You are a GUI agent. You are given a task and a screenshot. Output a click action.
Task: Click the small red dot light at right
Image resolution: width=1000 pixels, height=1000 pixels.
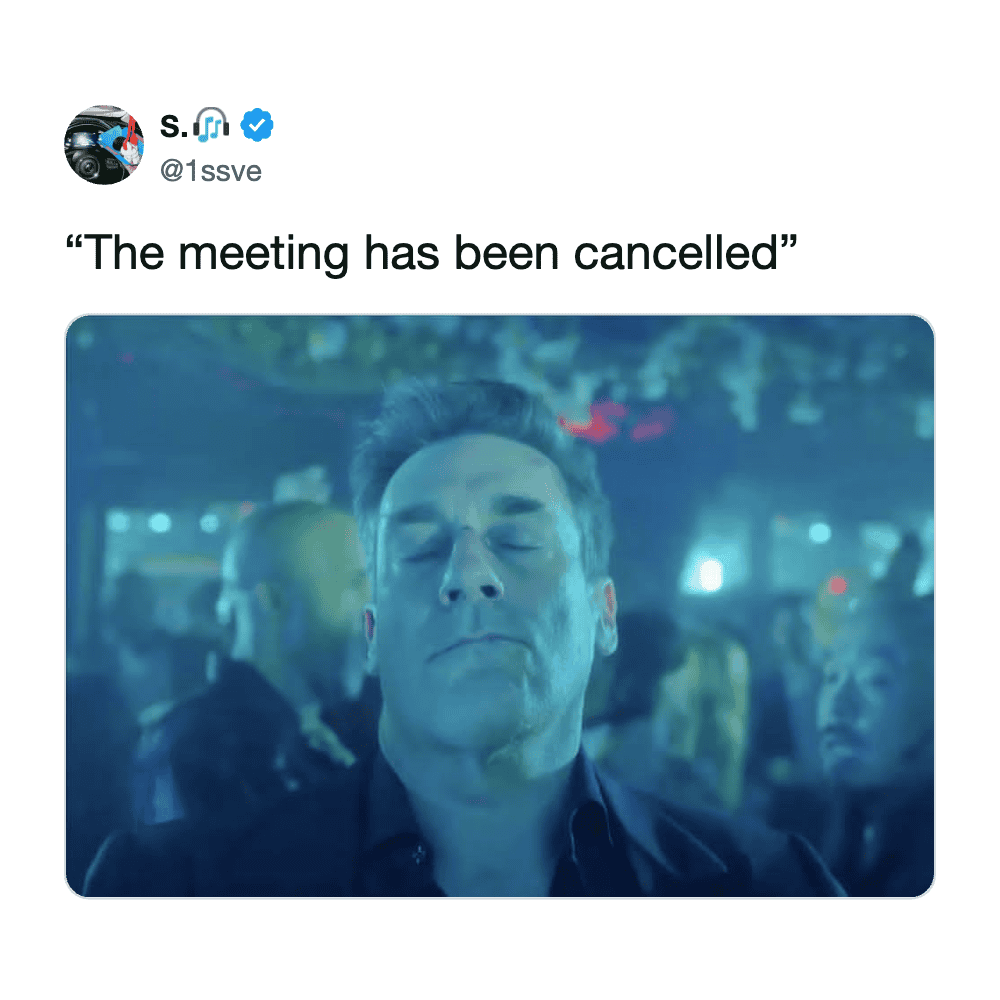coord(838,584)
